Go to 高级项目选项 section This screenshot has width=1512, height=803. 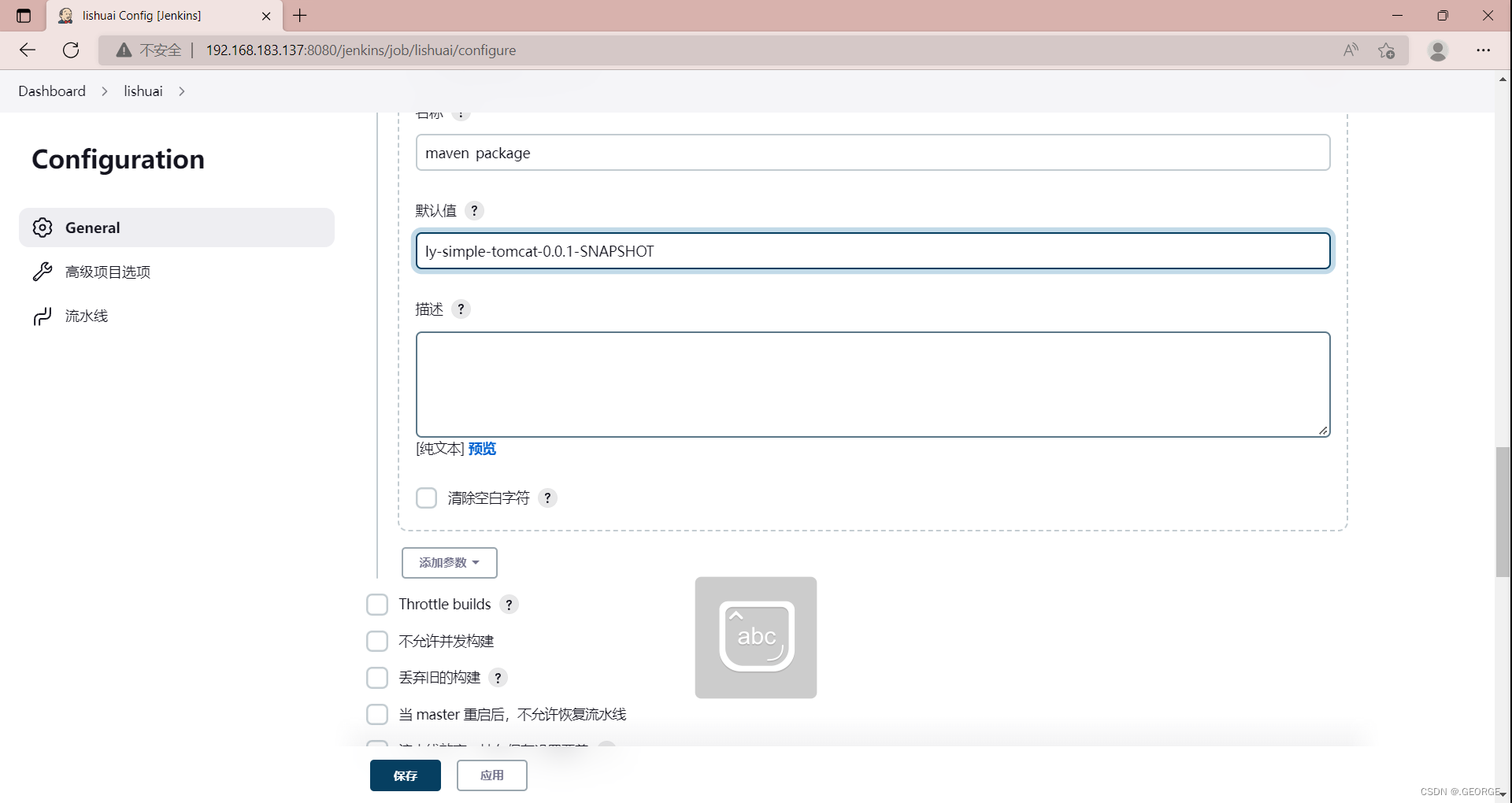108,272
